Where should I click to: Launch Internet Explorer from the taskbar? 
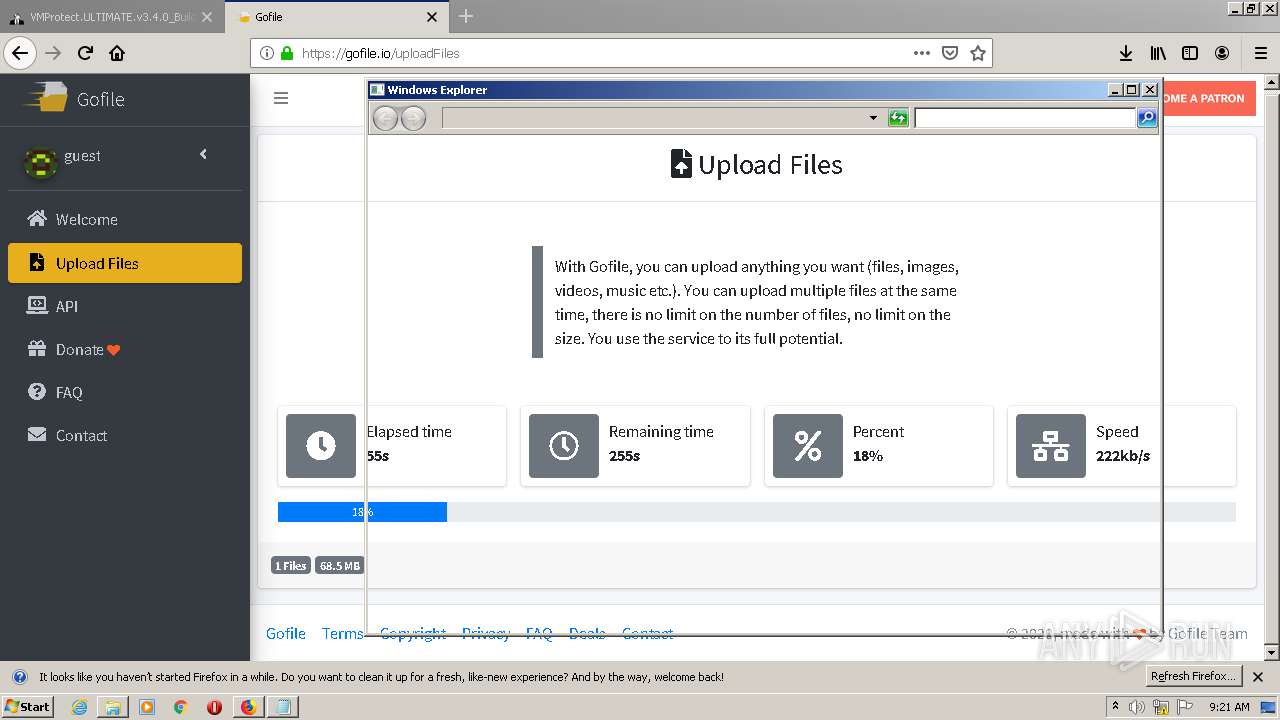[x=80, y=707]
